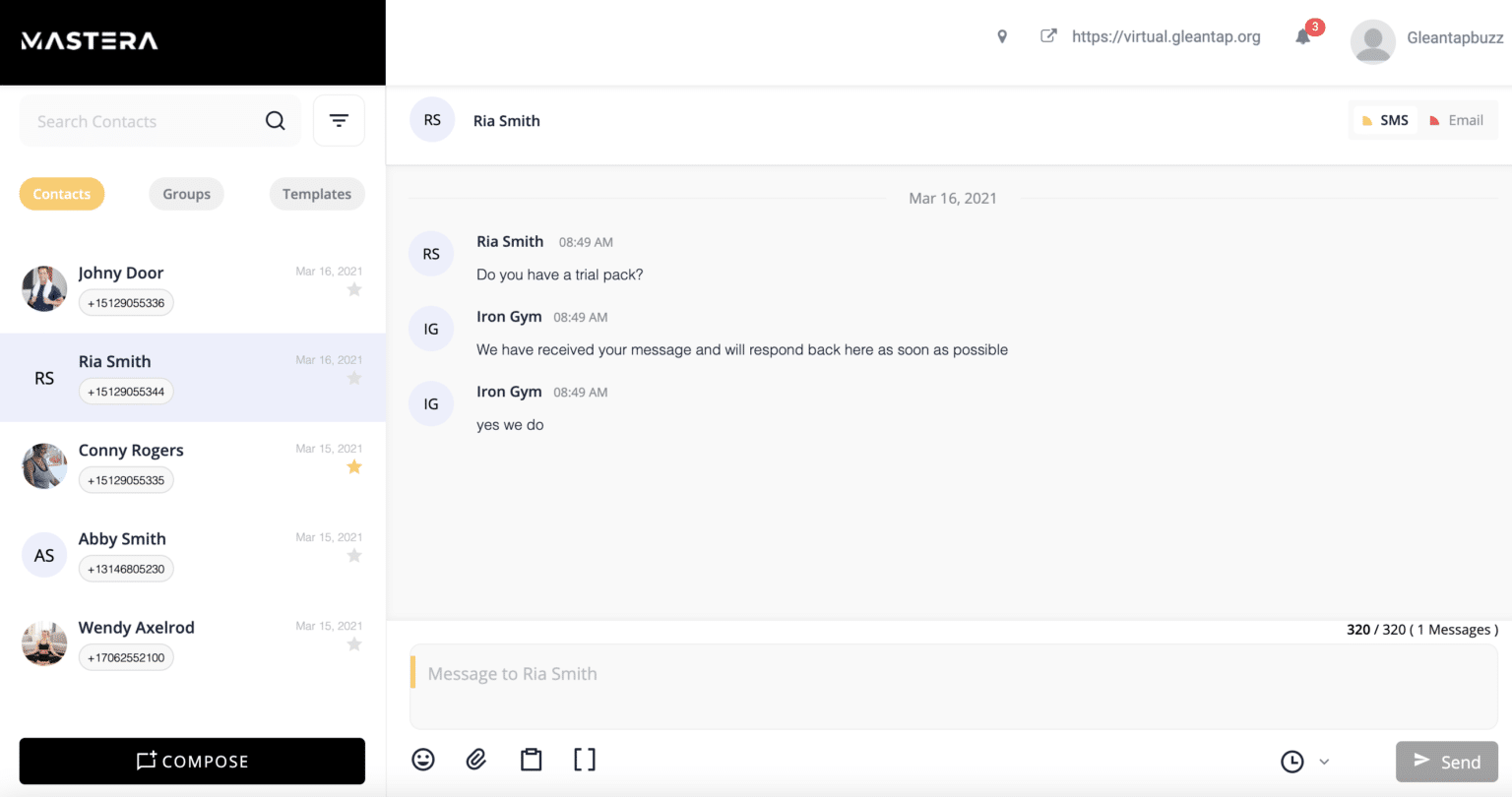The image size is (1512, 797).
Task: Open message scheduling via the clock icon
Action: coord(1291,761)
